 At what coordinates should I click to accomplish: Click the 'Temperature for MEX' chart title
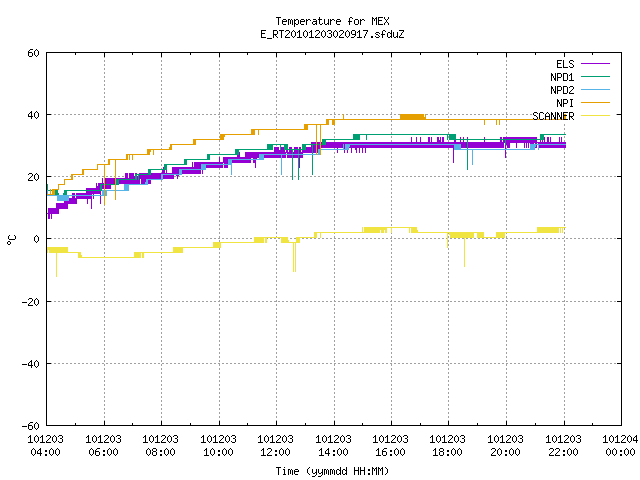[332, 21]
